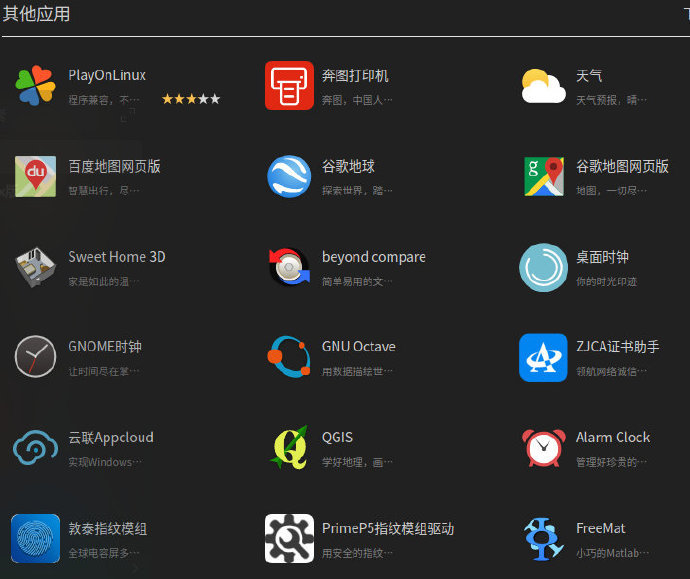Click the PlayOnLinux star rating

pyautogui.click(x=191, y=99)
